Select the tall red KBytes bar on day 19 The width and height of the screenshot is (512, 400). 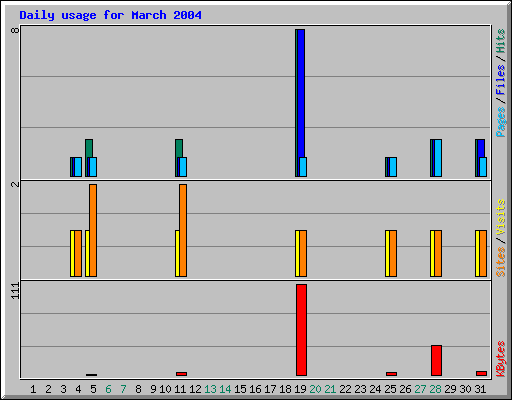click(301, 330)
